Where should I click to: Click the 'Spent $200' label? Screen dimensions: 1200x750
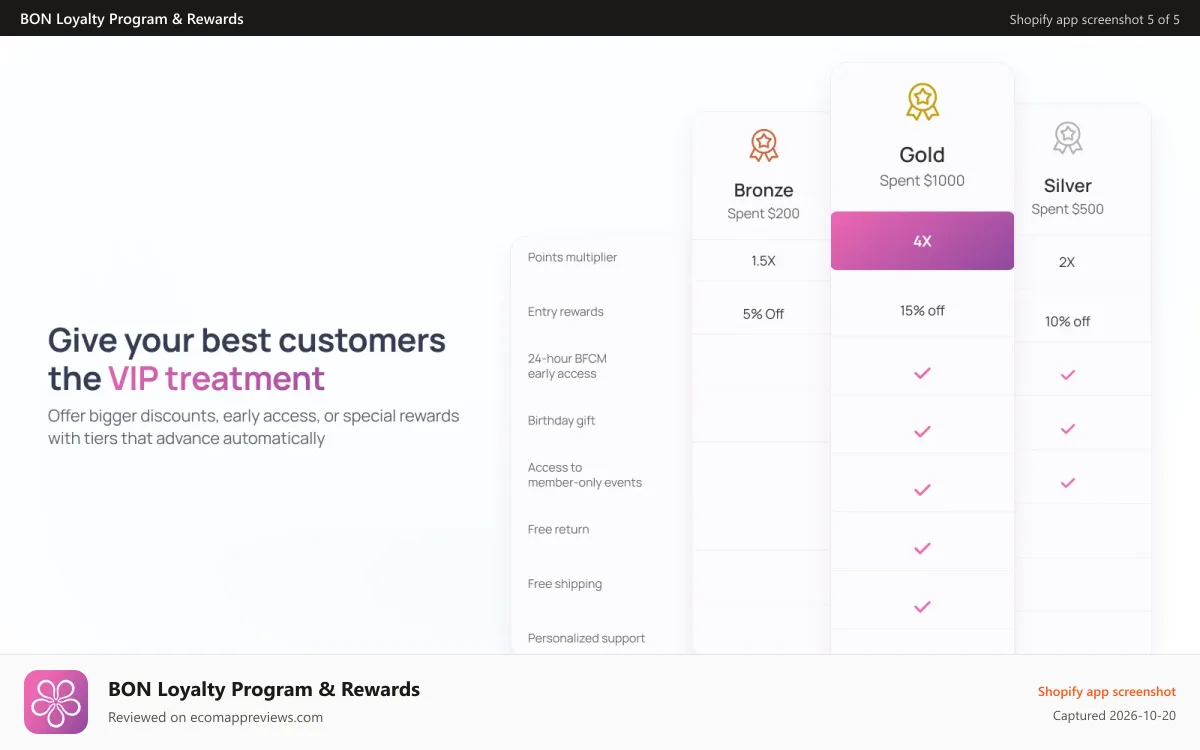click(x=764, y=214)
